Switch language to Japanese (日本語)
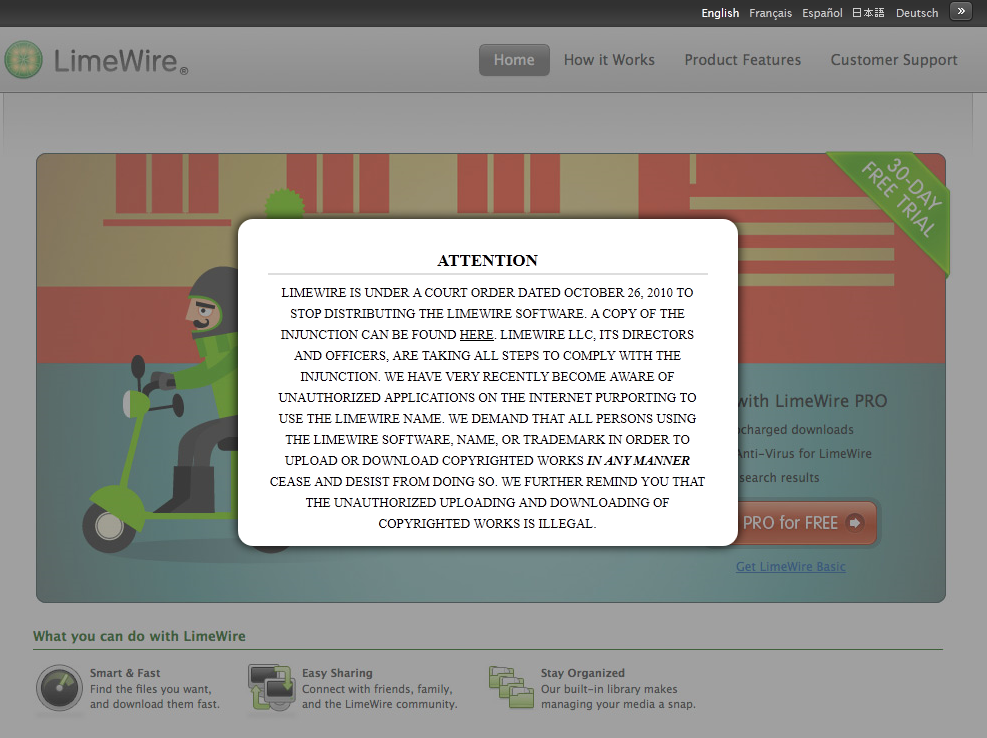Screen dimensions: 987x738 coord(868,13)
